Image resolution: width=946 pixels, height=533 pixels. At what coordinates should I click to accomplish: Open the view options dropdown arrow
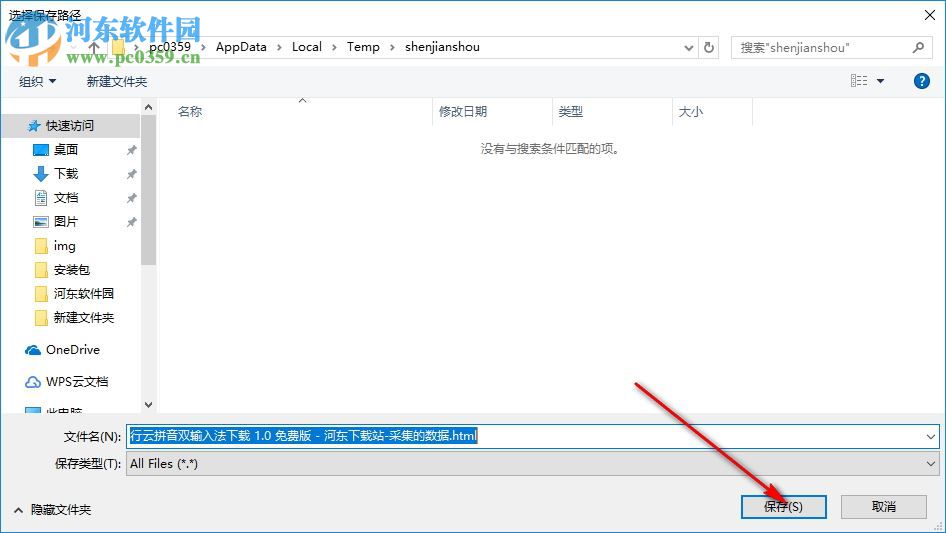(880, 81)
